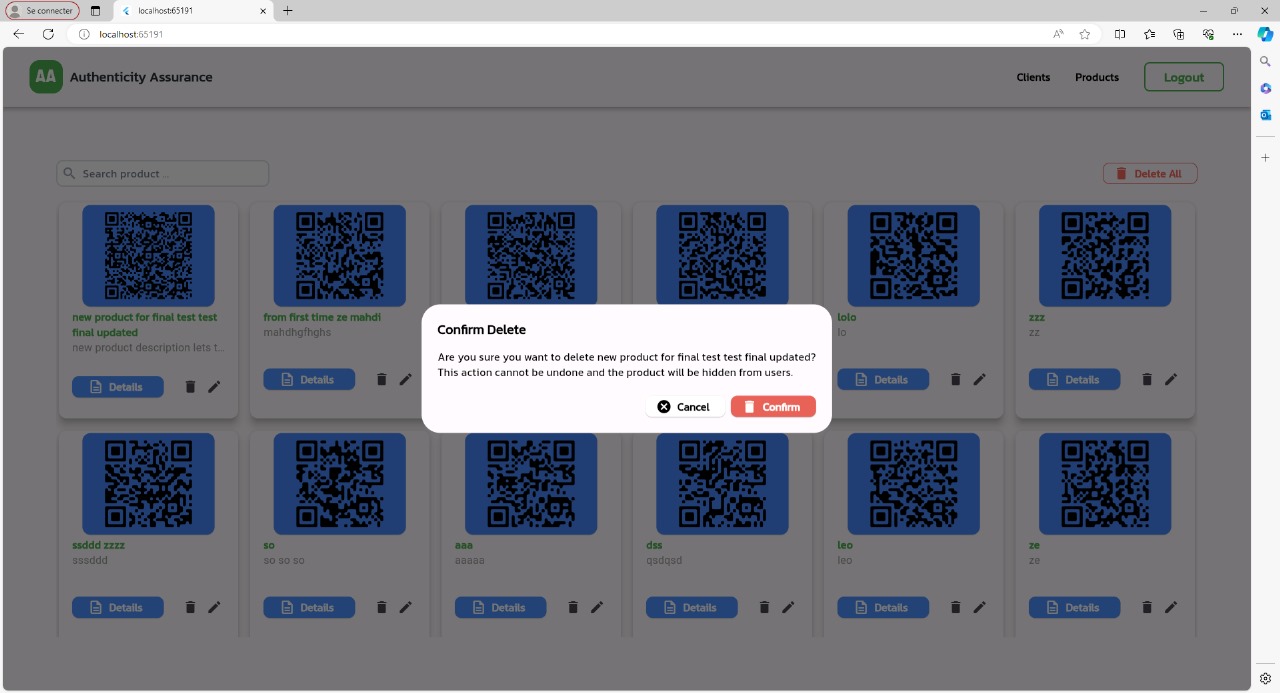Screen dimensions: 1280x693
Task: Open the Outlook sidebar icon
Action: tap(1265, 115)
